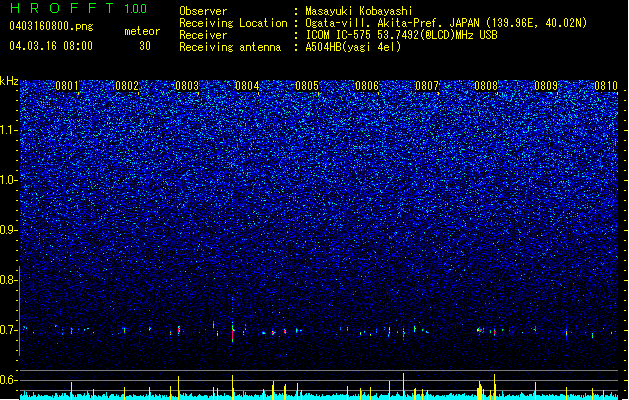
Task: Click the Receiver label
Action: pos(203,35)
